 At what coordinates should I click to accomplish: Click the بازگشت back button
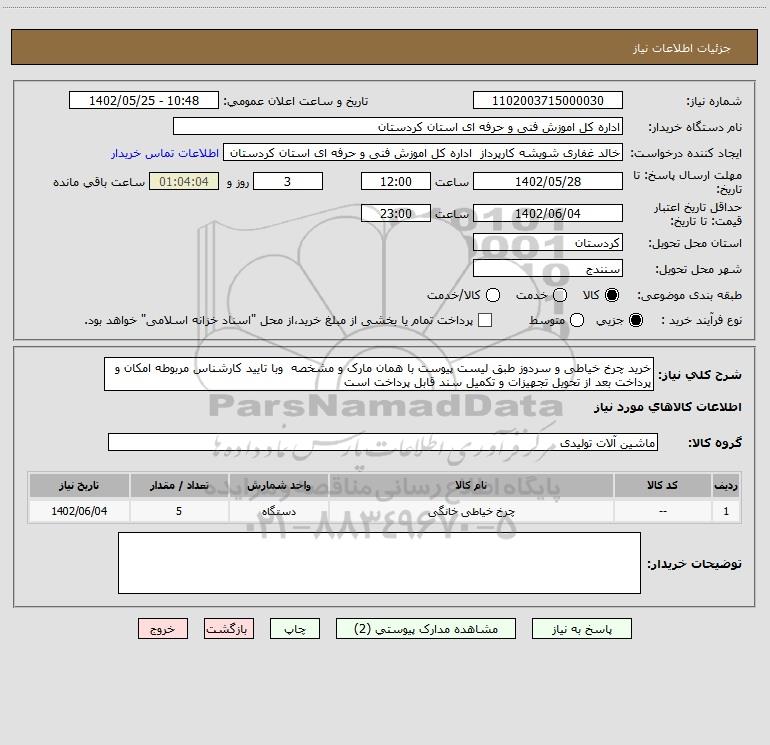point(229,629)
